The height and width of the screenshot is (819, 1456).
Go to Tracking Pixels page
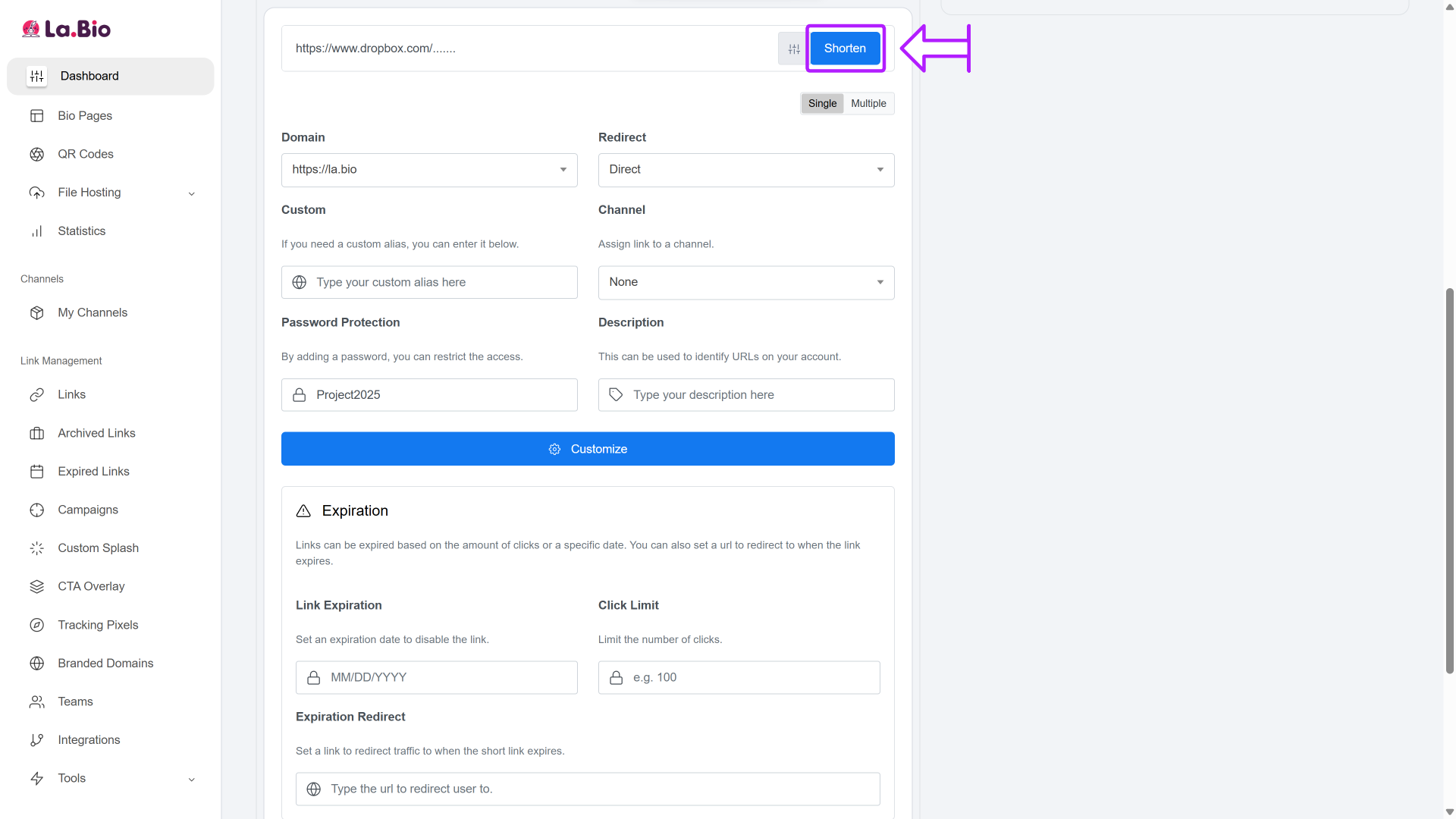[x=98, y=625]
